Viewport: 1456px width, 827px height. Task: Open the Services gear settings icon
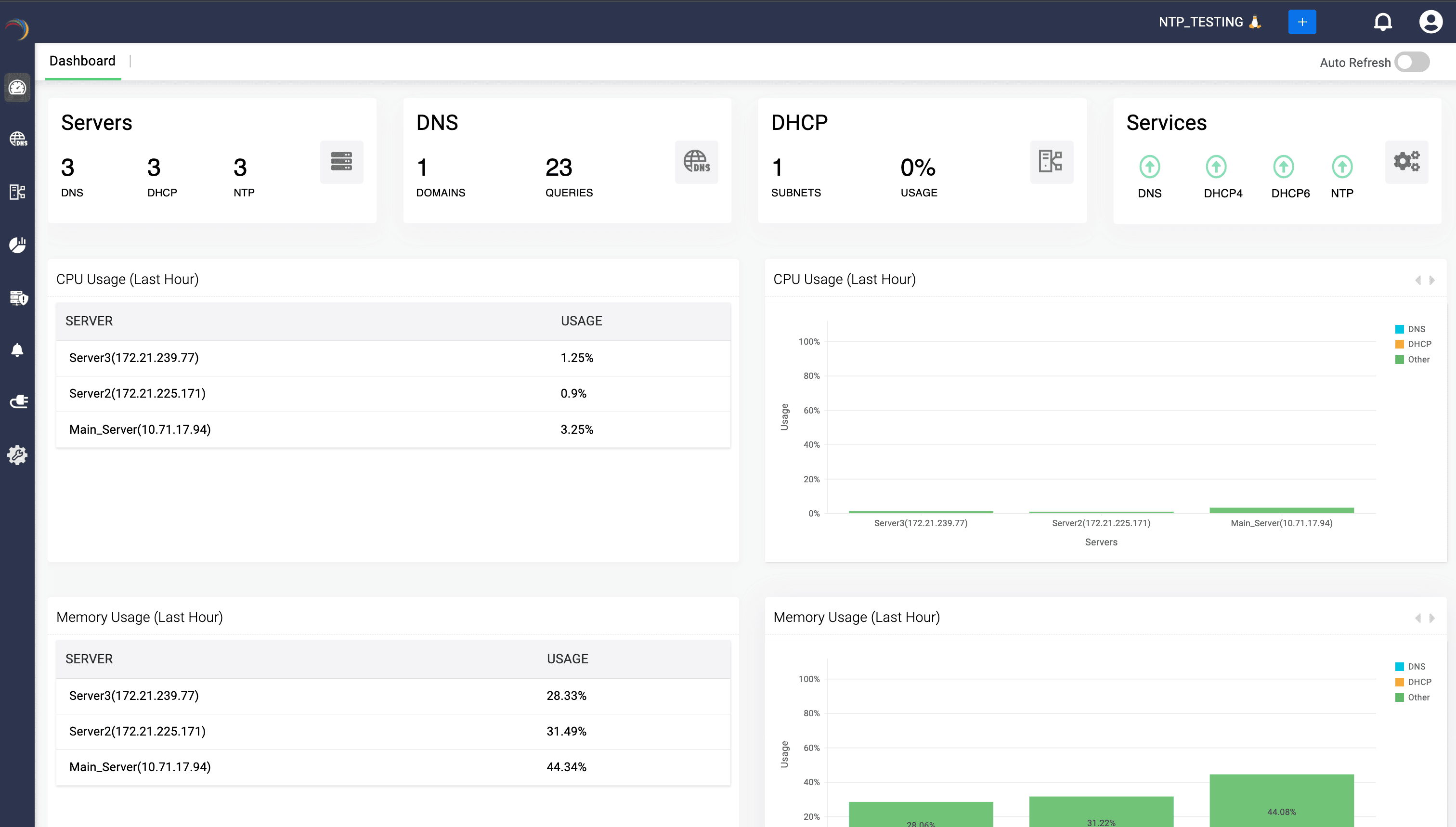pyautogui.click(x=1406, y=162)
